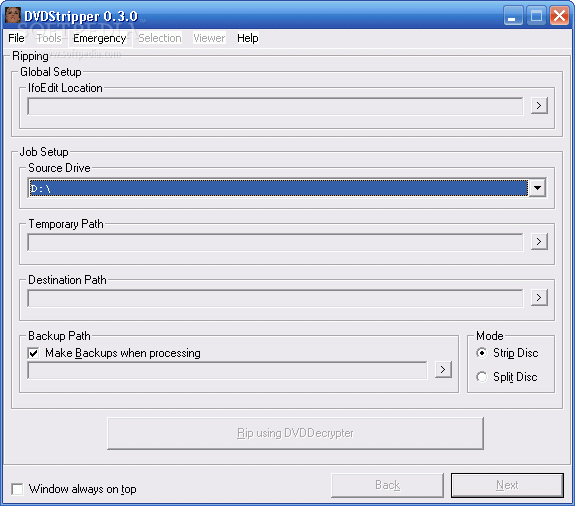Open the Viewer menu

(209, 38)
